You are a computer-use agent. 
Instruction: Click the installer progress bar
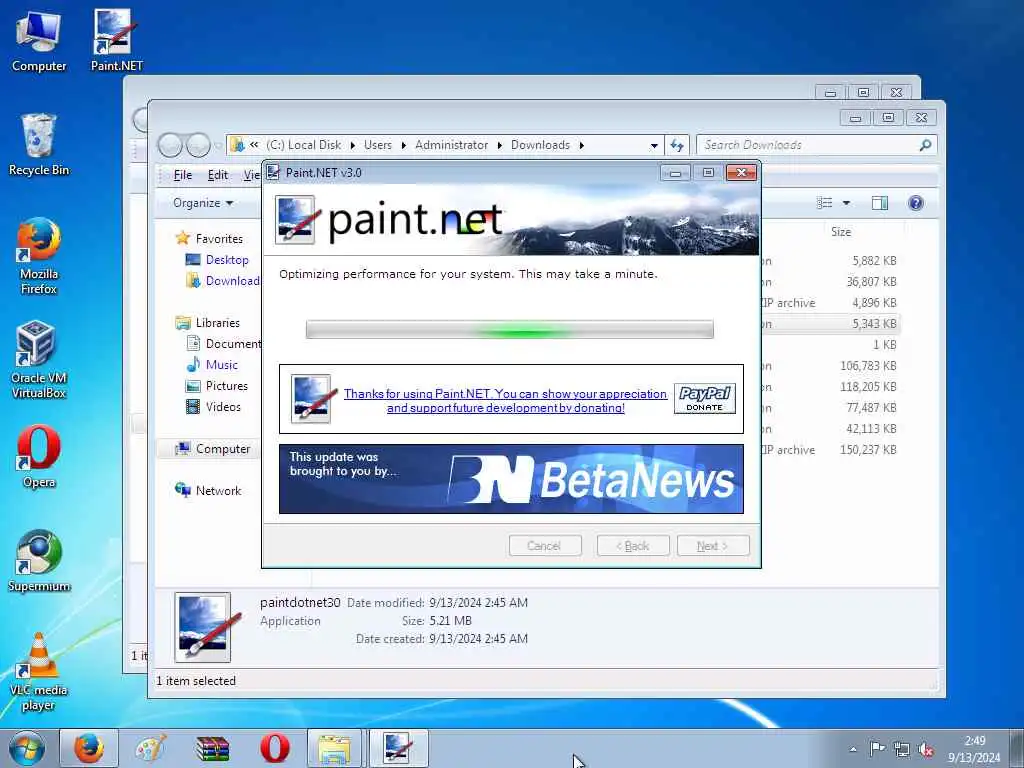click(x=509, y=330)
